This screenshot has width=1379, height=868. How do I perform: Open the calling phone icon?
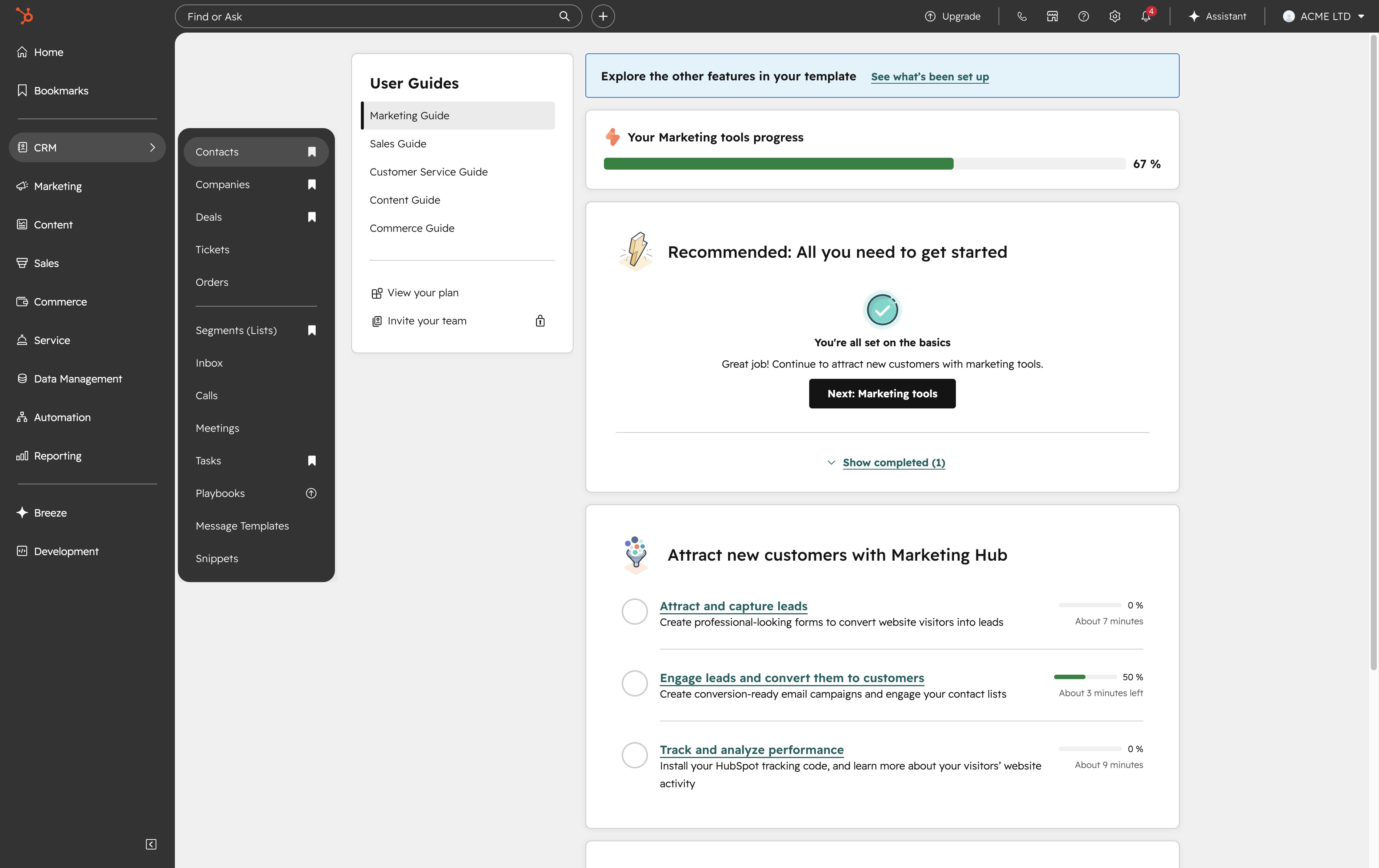point(1021,16)
